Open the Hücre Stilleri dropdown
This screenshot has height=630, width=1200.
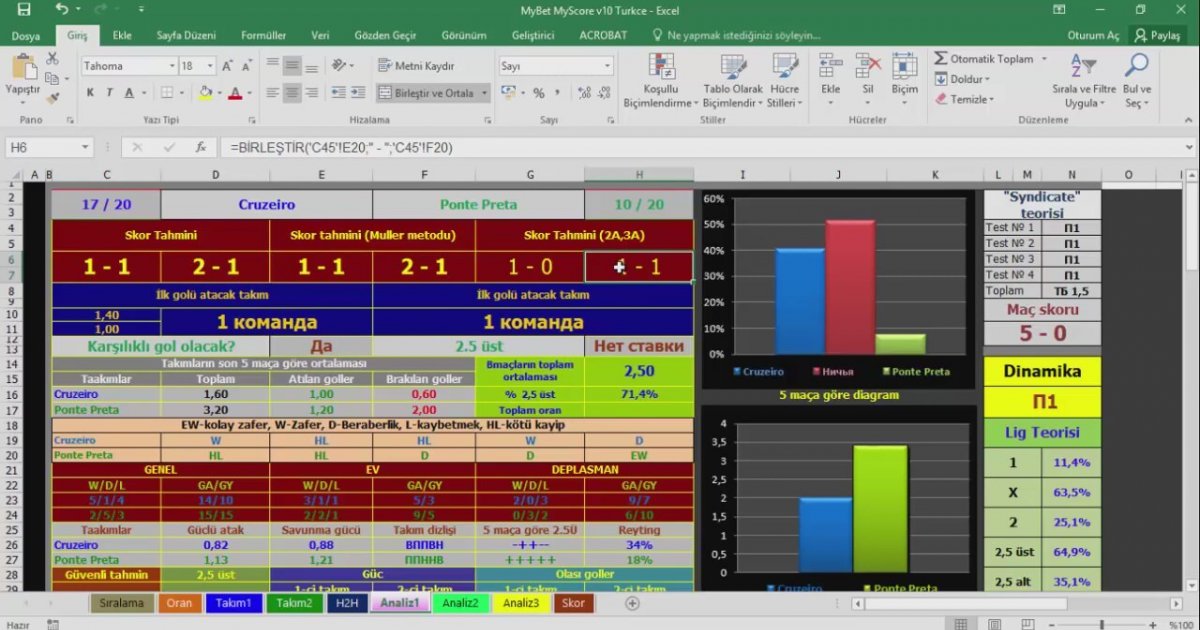tap(784, 80)
